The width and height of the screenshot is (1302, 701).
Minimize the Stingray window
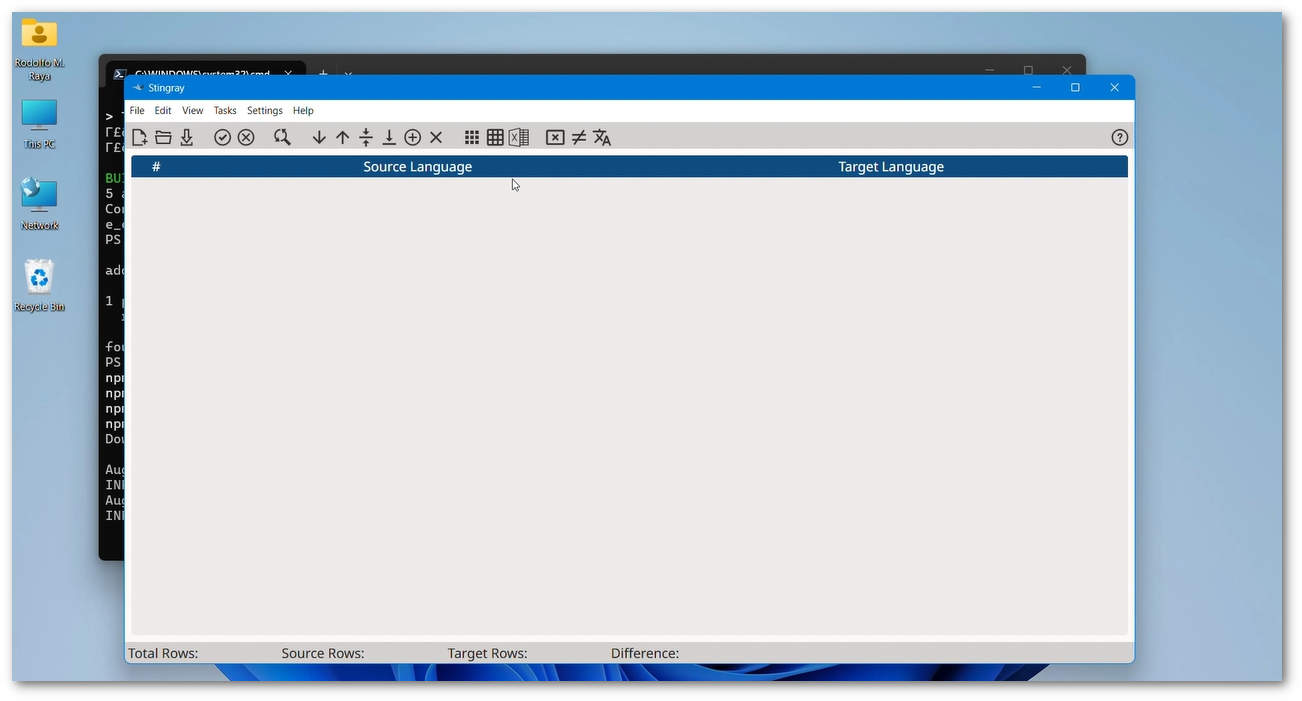[1037, 88]
